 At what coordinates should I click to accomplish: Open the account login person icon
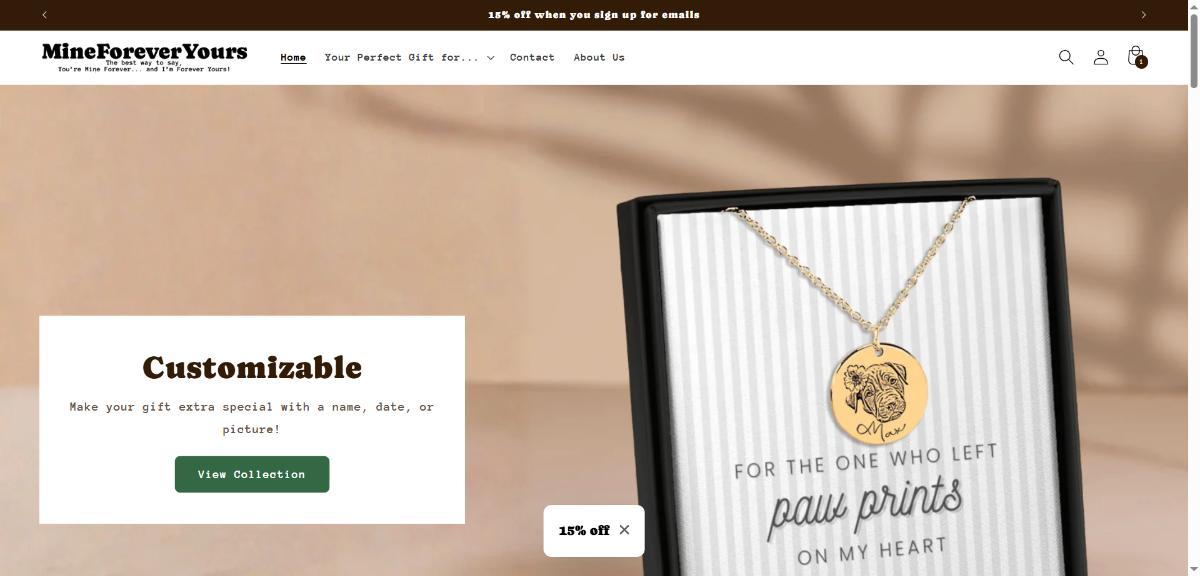1101,57
